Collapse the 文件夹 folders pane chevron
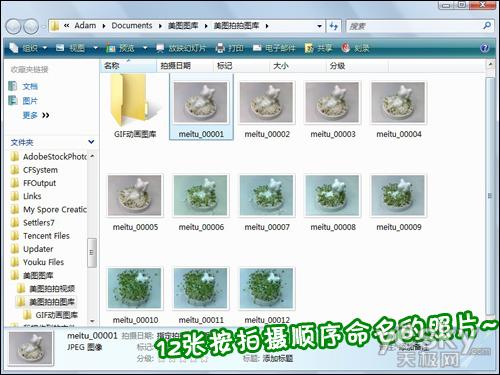 click(91, 142)
